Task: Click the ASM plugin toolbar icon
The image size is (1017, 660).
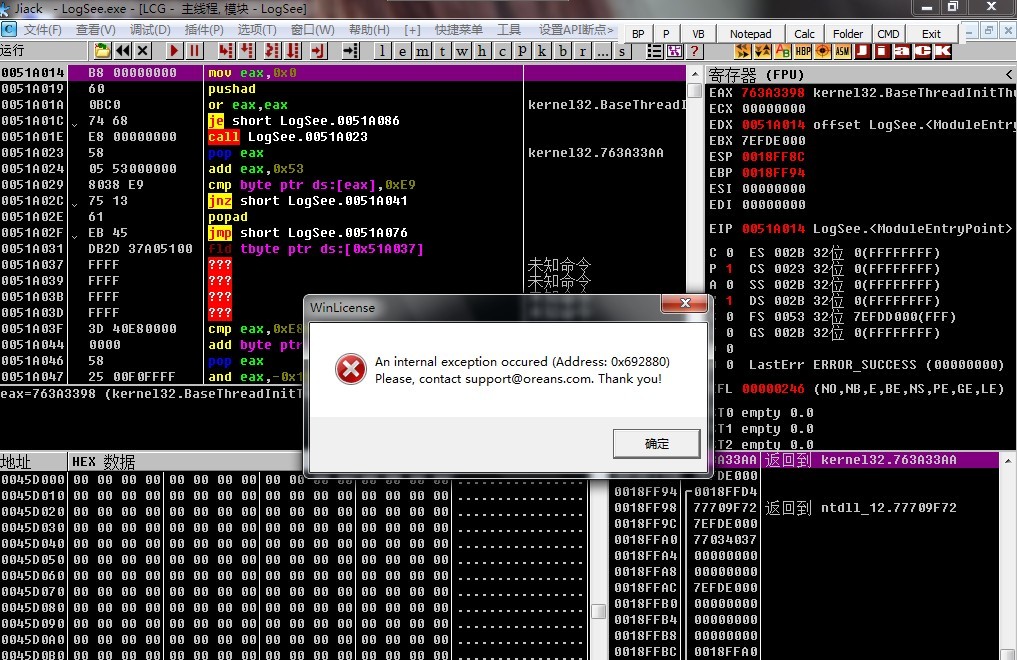Action: pyautogui.click(x=843, y=51)
